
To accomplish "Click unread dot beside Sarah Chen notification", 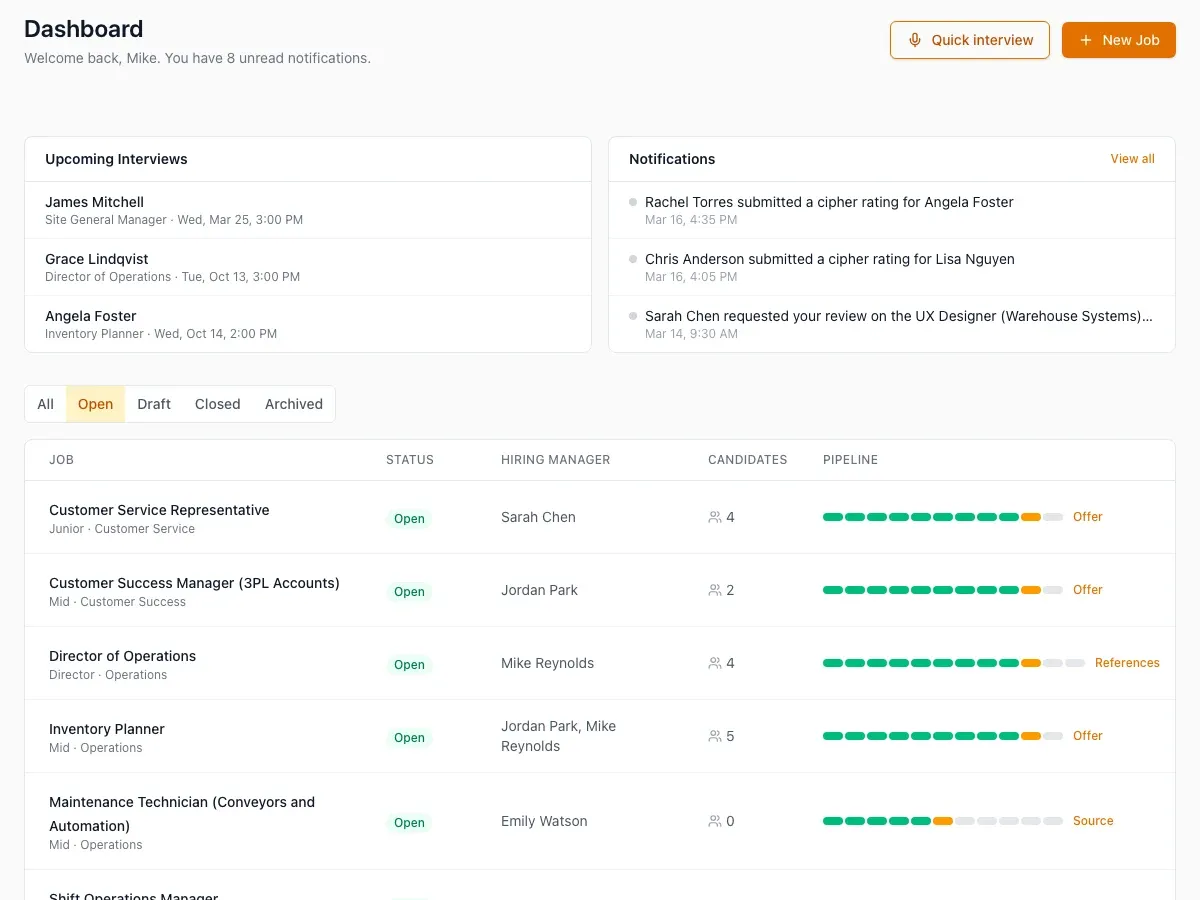I will 633,316.
